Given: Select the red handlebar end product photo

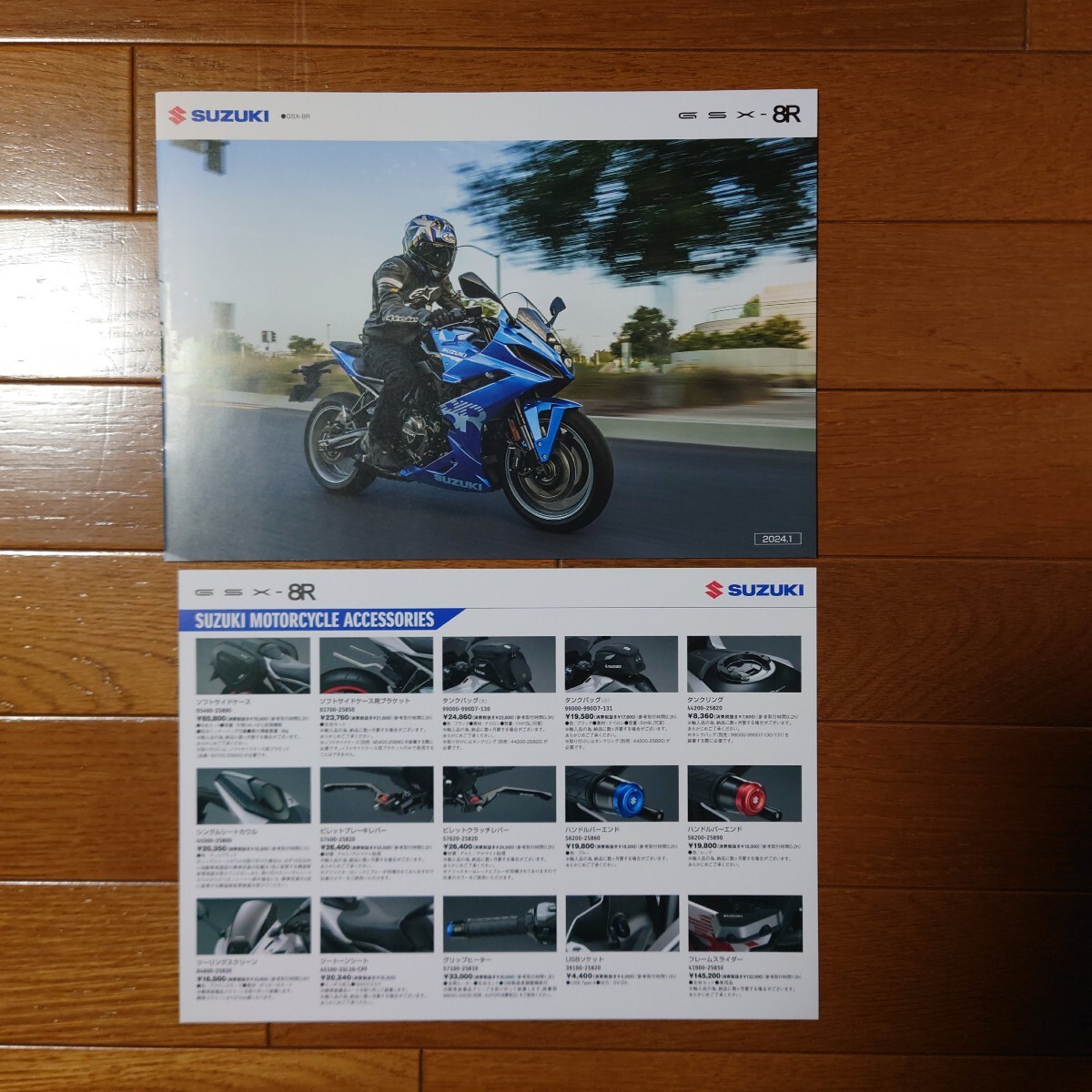Looking at the screenshot, I should tap(744, 794).
